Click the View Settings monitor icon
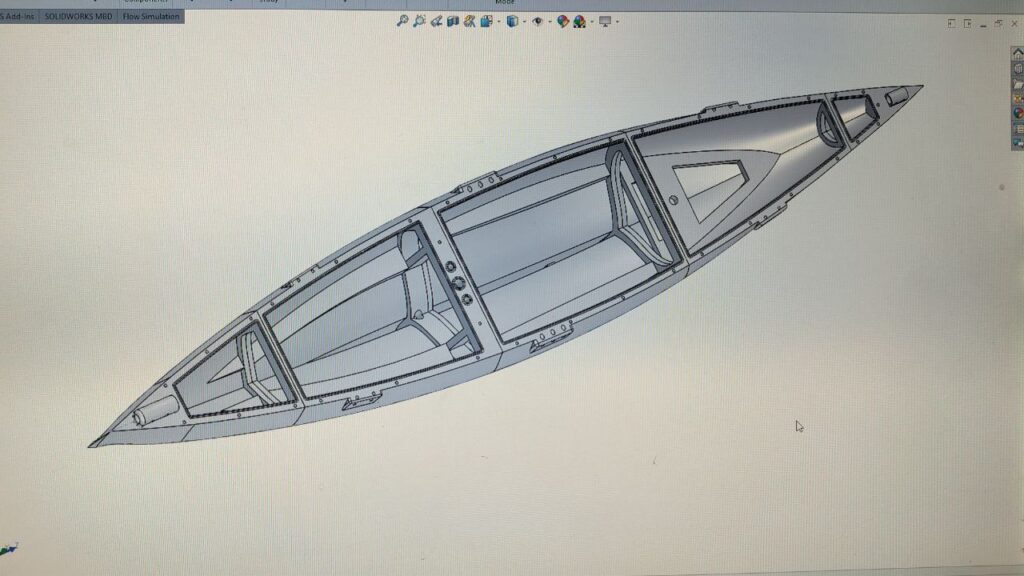Viewport: 1024px width, 576px height. [605, 22]
